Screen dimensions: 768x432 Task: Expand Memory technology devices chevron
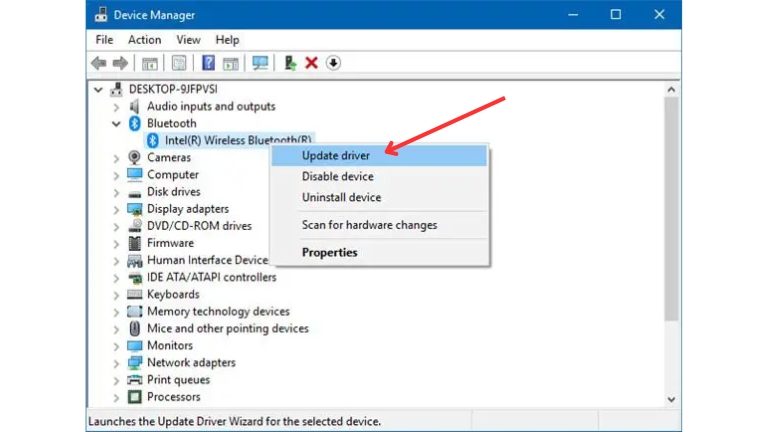[116, 312]
